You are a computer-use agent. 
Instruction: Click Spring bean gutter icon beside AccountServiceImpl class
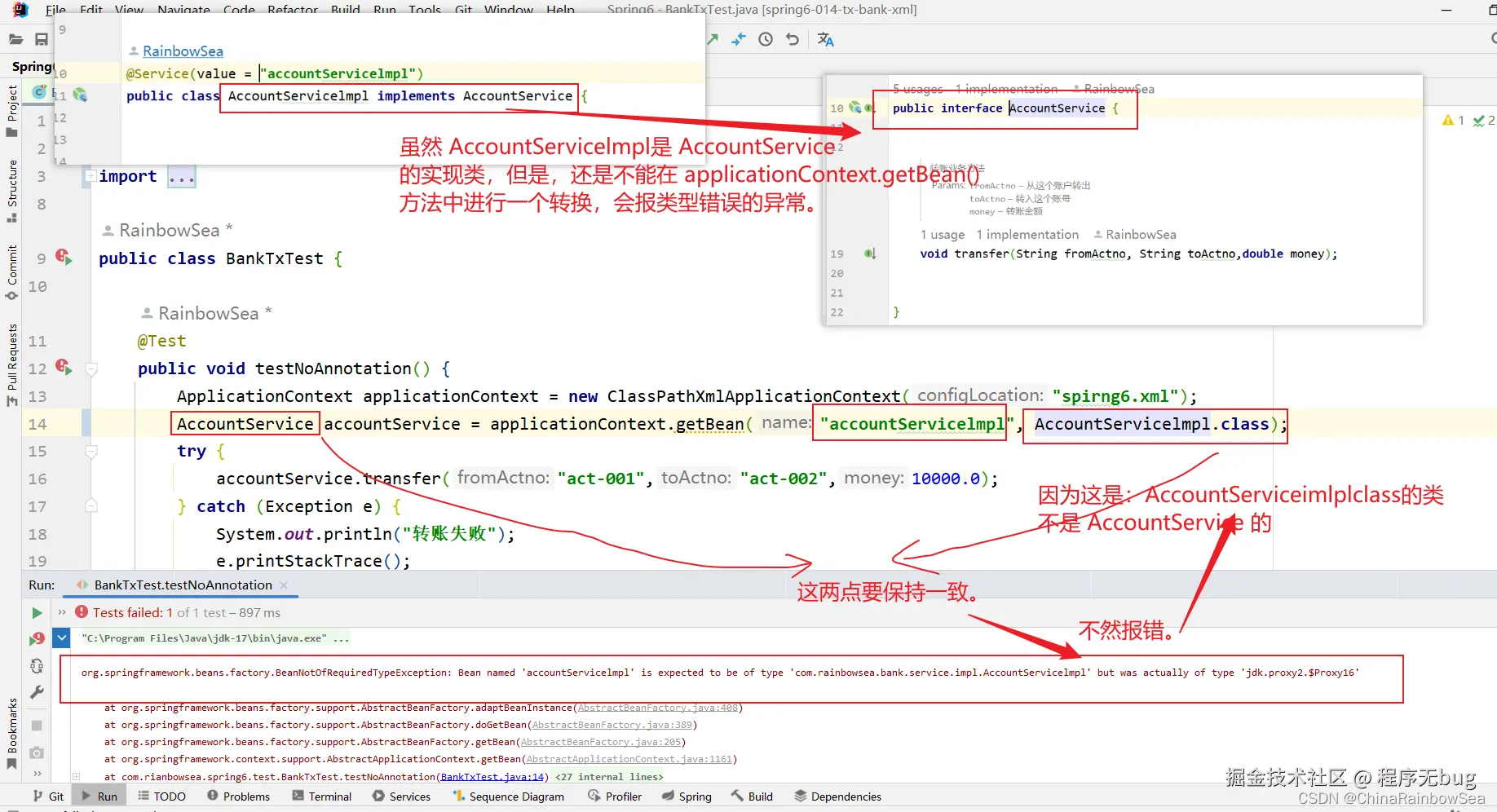[x=80, y=95]
